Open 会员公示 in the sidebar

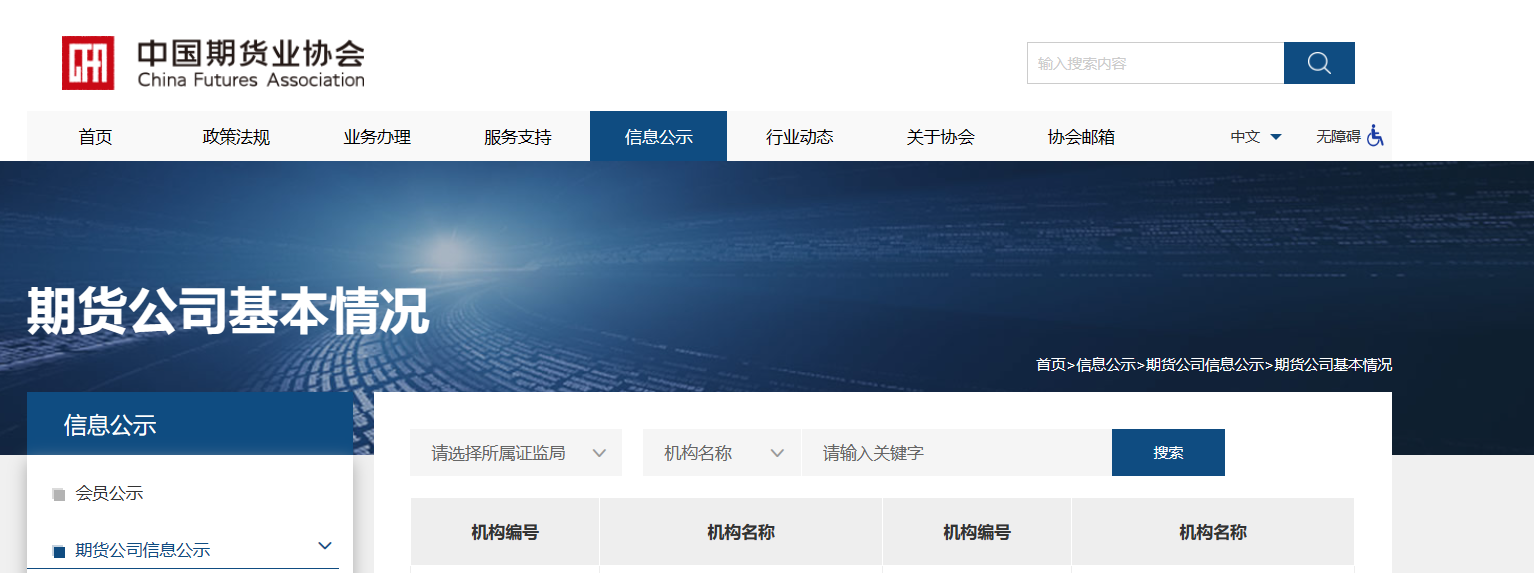point(109,493)
